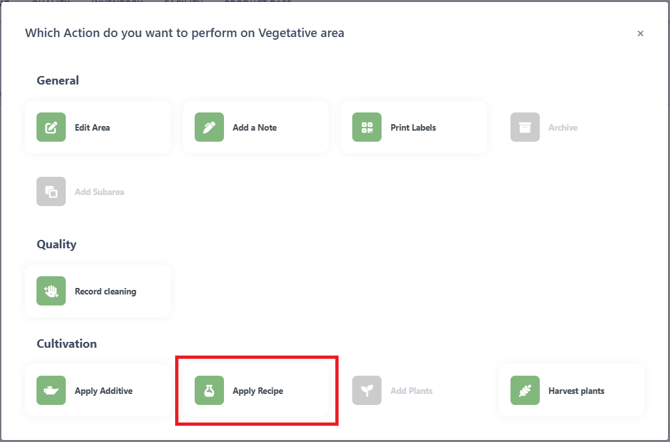The height and width of the screenshot is (442, 670).
Task: Click the Print Labels QR code icon
Action: tap(367, 127)
